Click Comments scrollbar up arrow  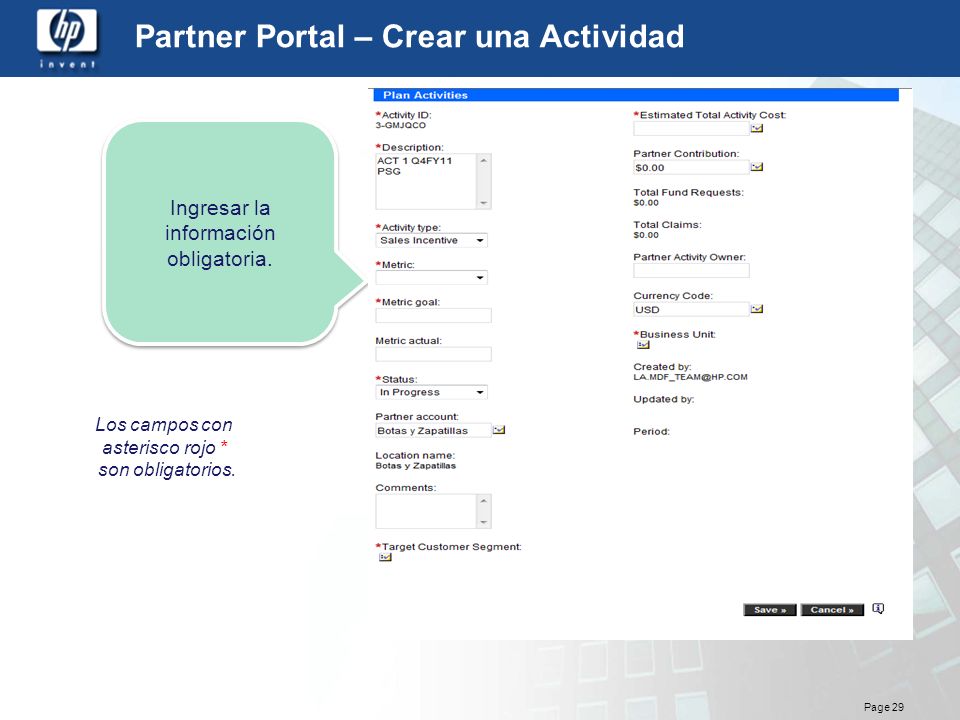(x=484, y=501)
